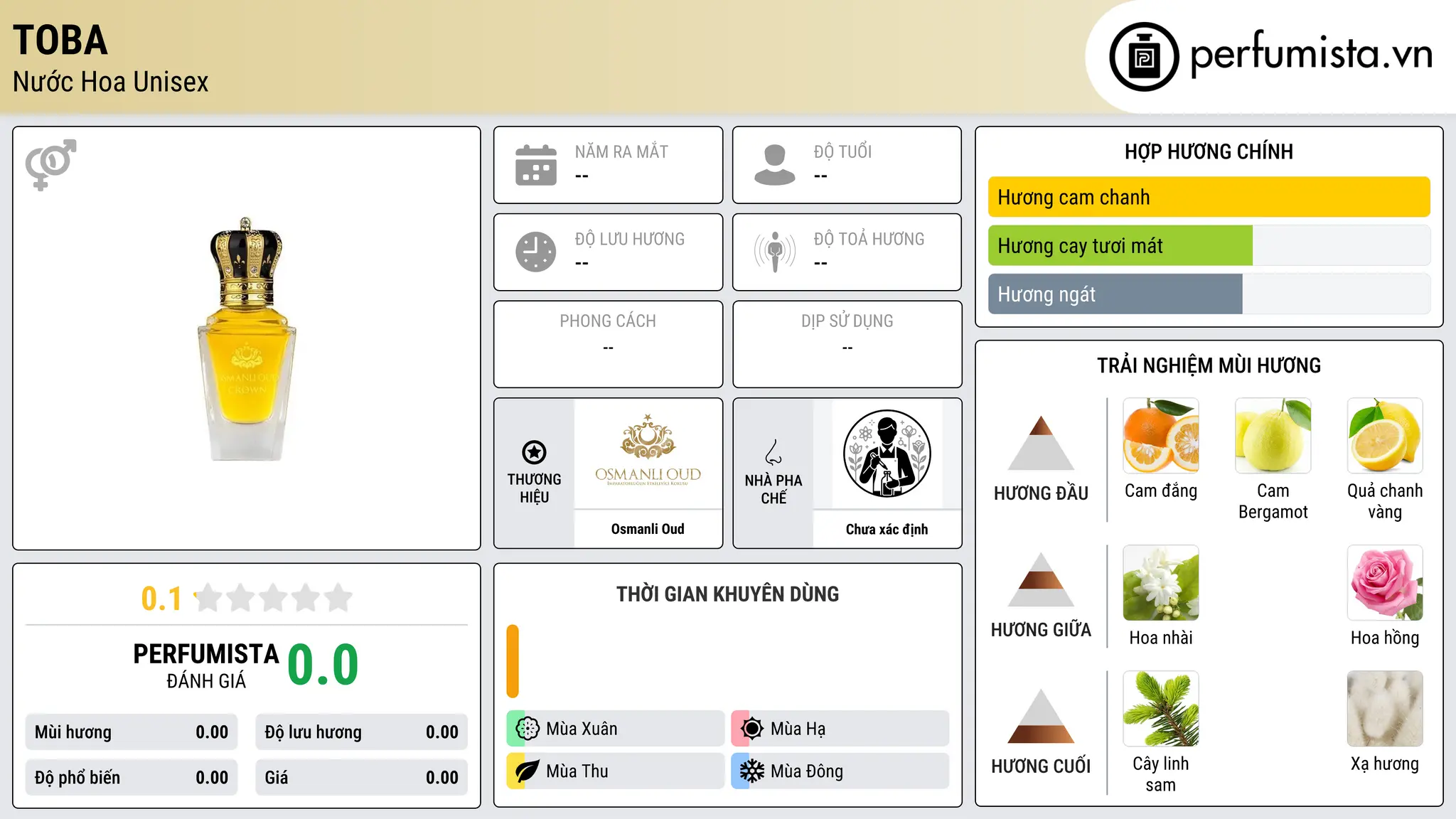
Task: Select the Xạ hương note image
Action: pyautogui.click(x=1385, y=709)
